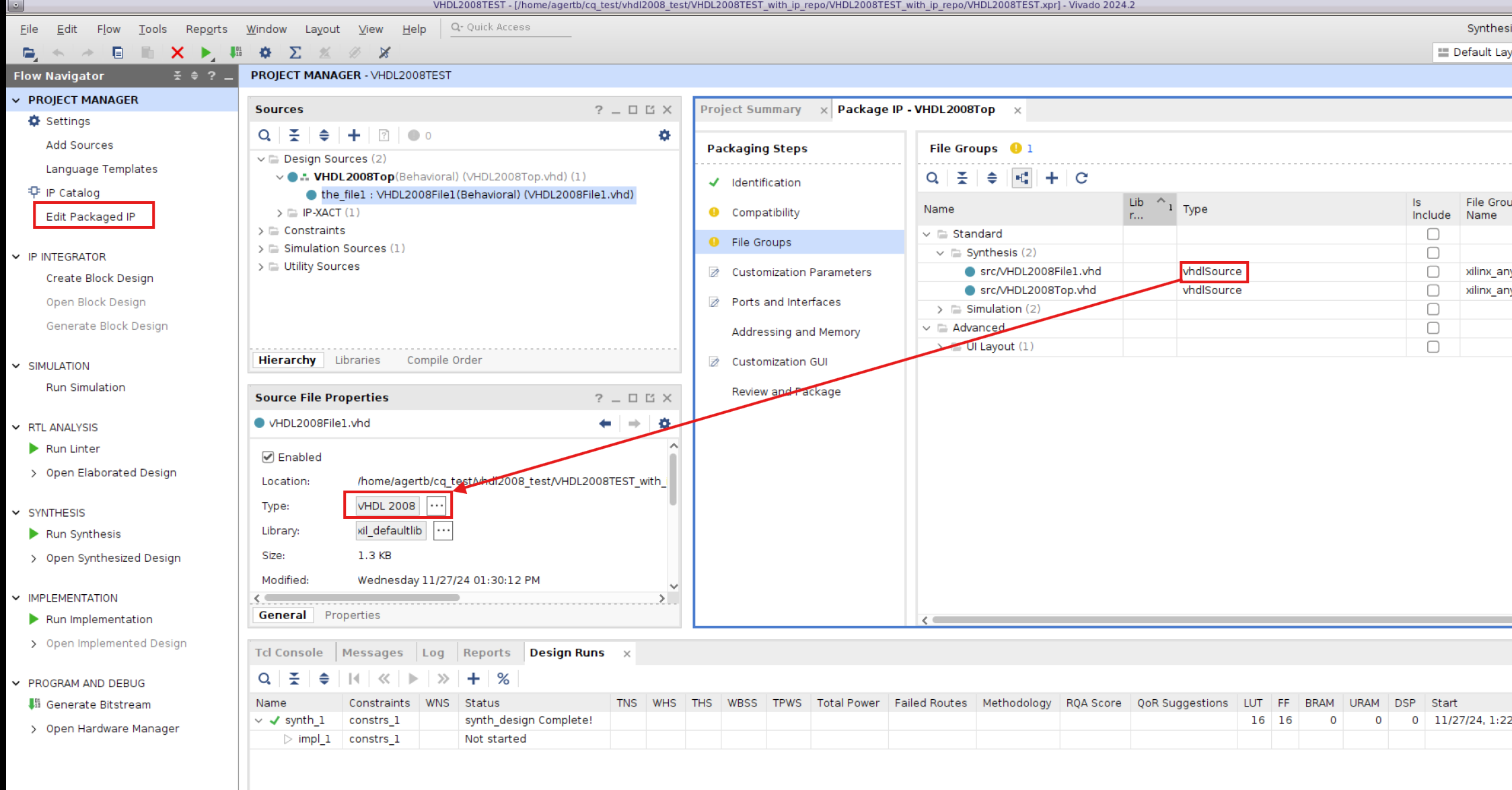Click Edit Packaged IP in Flow Navigator
The width and height of the screenshot is (1512, 790).
coord(90,217)
